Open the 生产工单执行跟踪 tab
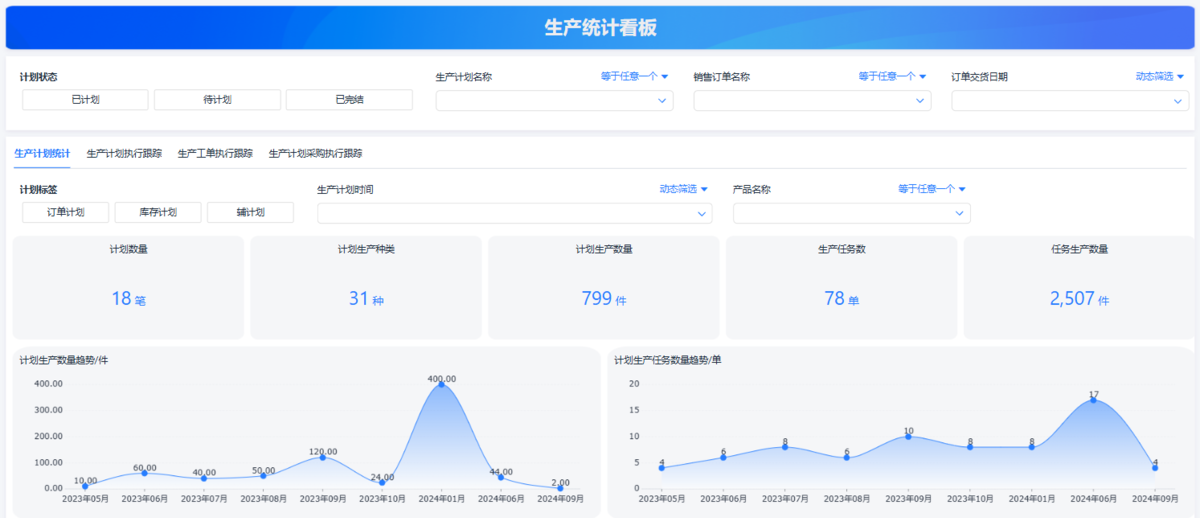 tap(215, 154)
